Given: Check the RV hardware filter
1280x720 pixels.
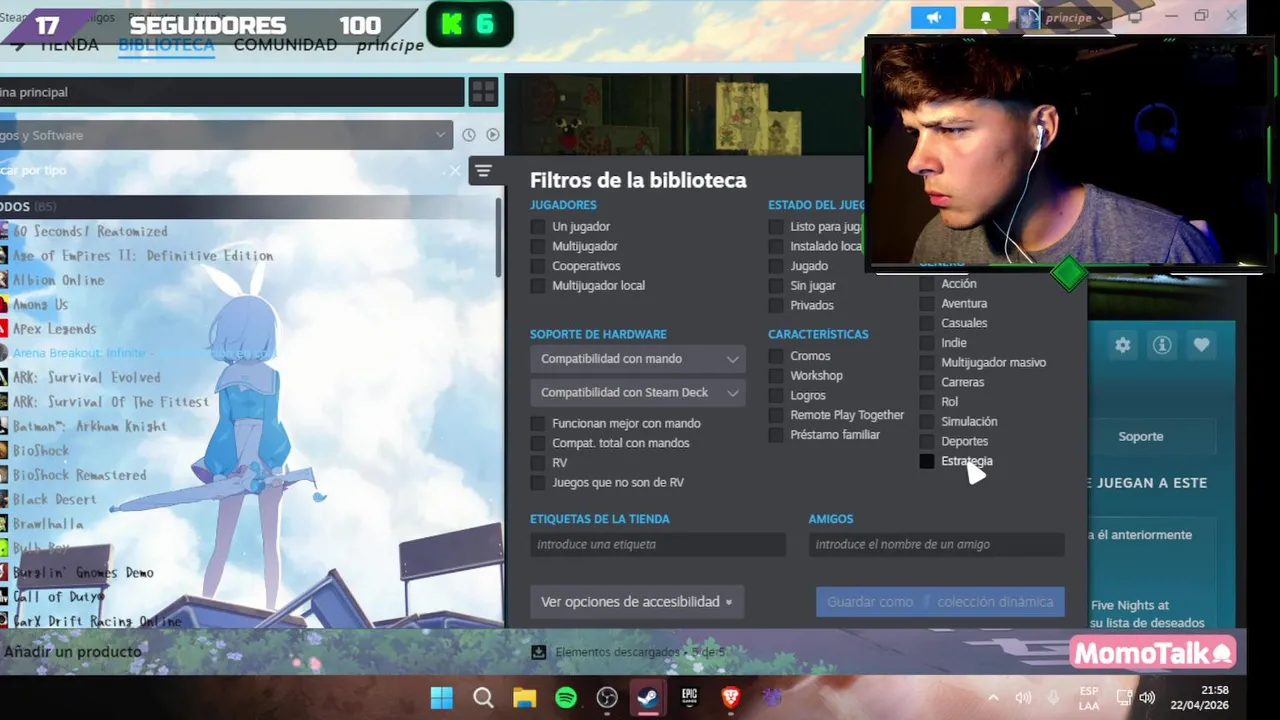Looking at the screenshot, I should (x=538, y=463).
